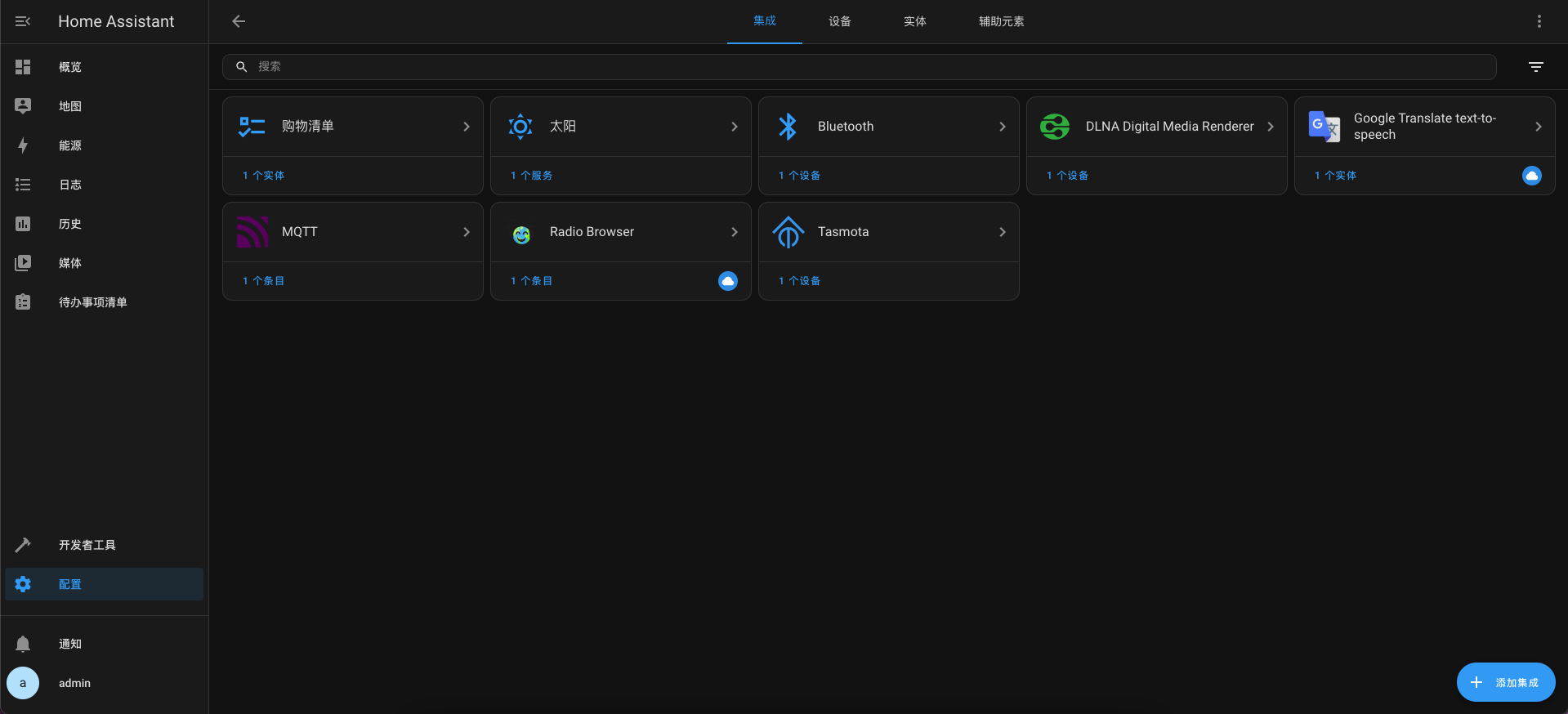Switch to the 设备 devices tab
1568x714 pixels.
840,21
